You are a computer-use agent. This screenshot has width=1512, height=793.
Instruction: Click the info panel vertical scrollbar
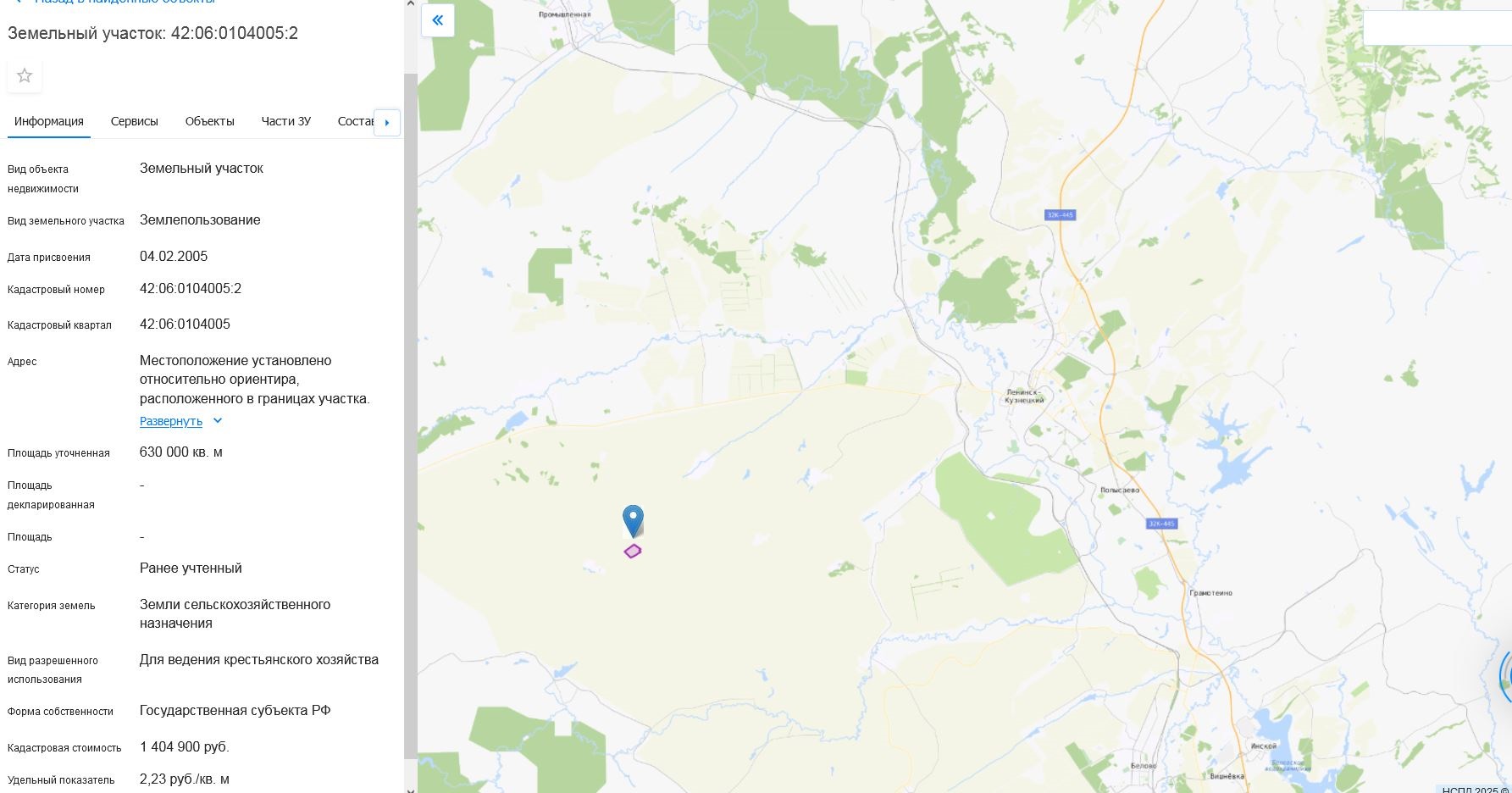tap(411, 415)
